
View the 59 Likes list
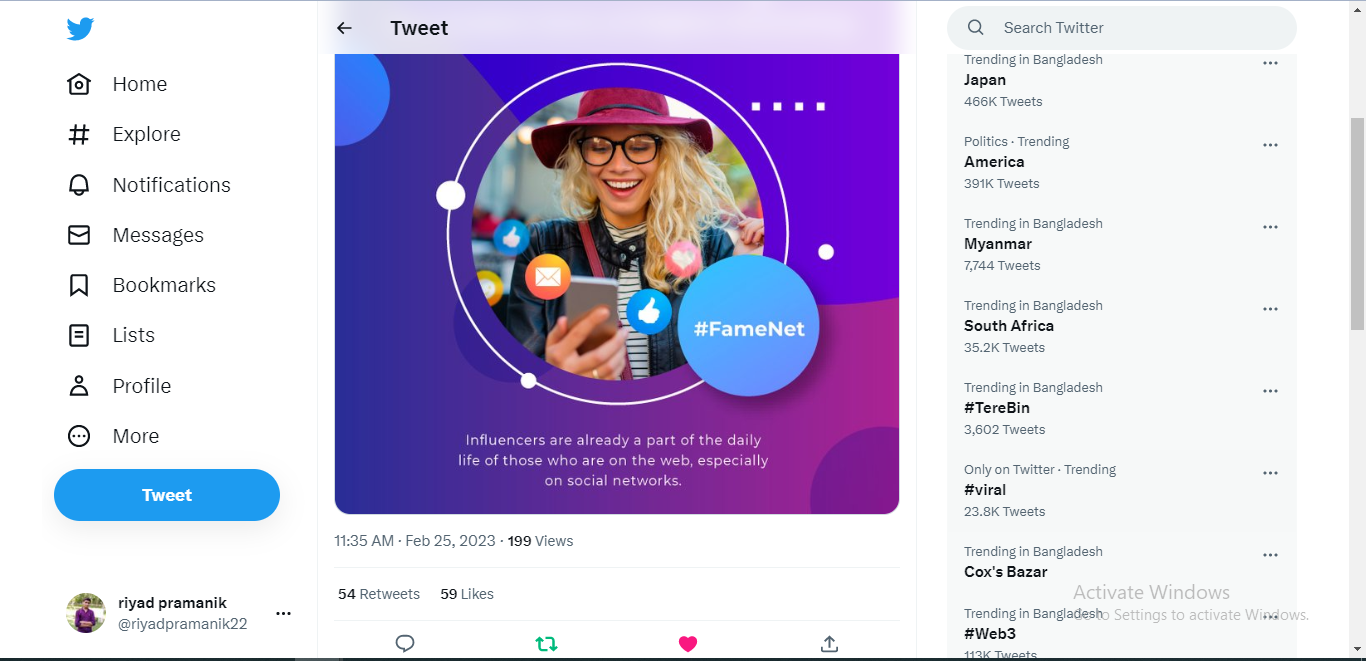click(467, 594)
